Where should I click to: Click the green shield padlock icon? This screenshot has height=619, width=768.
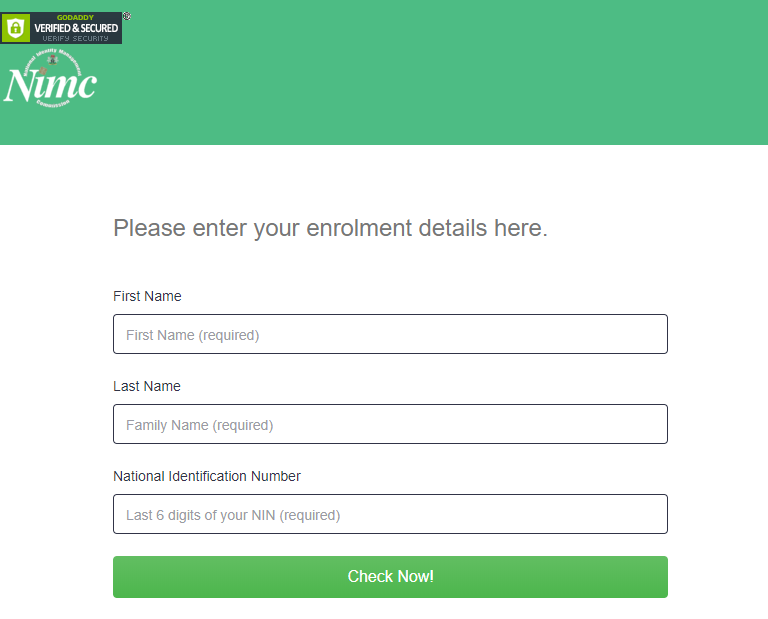(x=16, y=28)
